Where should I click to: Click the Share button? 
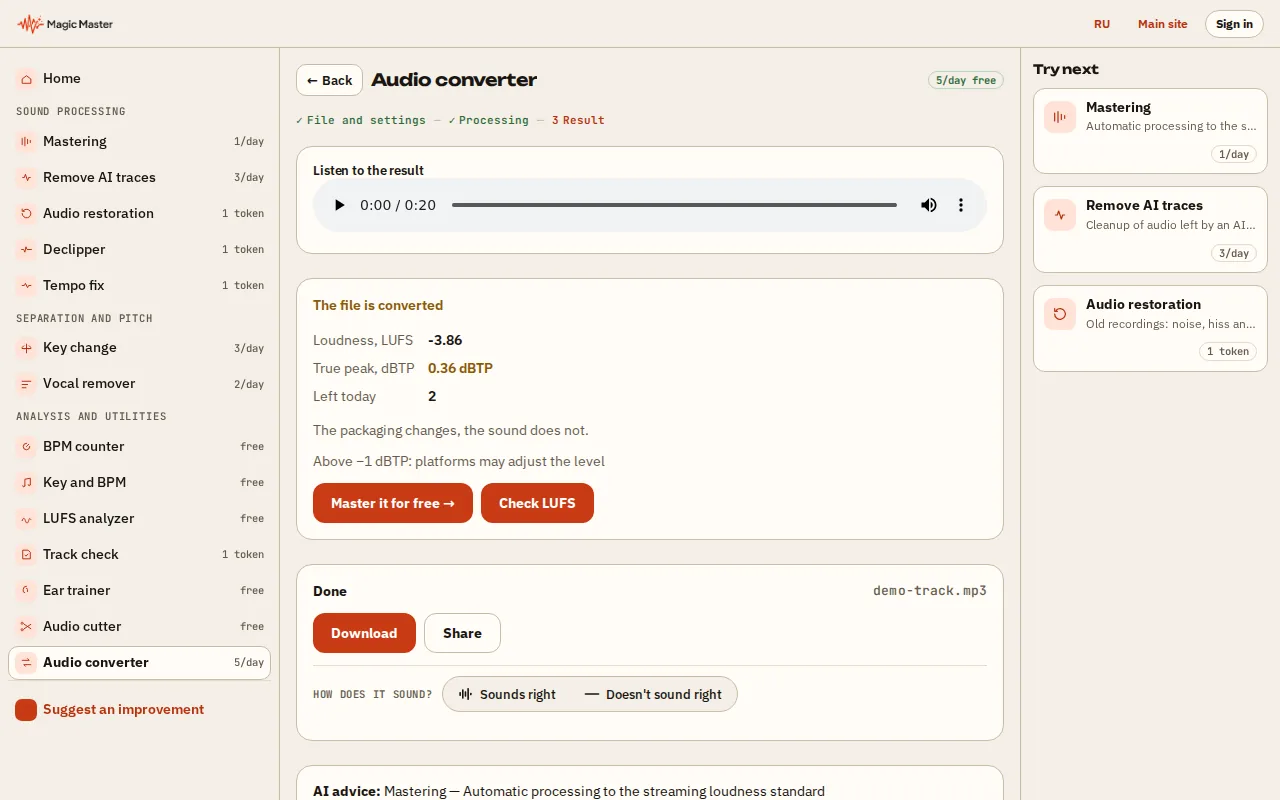click(x=462, y=633)
